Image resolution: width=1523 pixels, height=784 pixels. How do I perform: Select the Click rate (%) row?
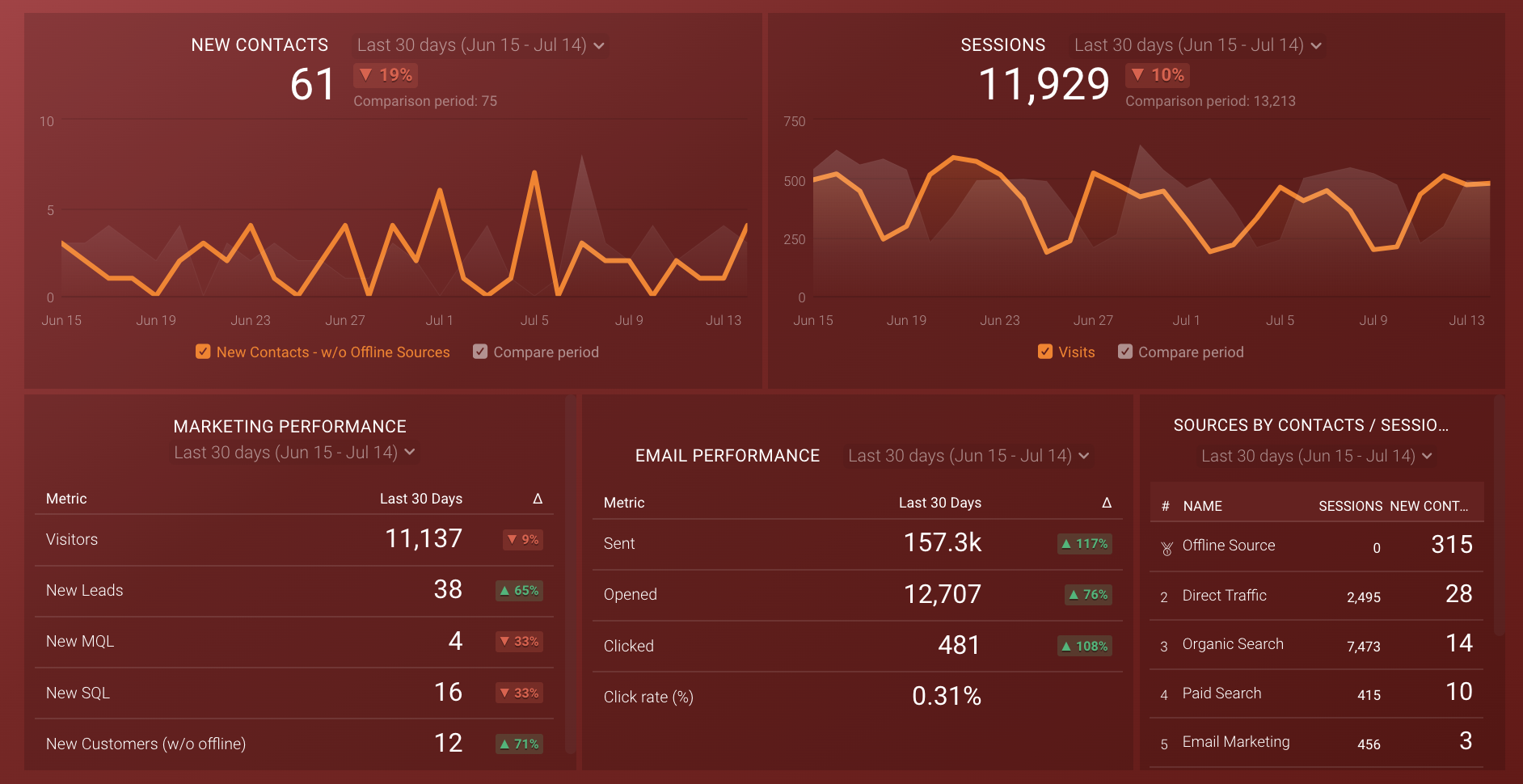coord(858,697)
